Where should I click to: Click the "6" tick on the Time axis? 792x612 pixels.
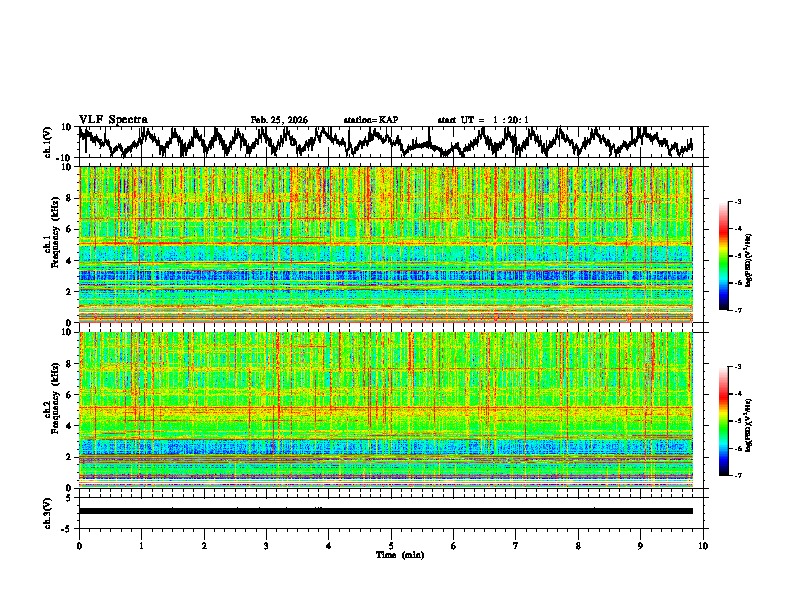454,546
